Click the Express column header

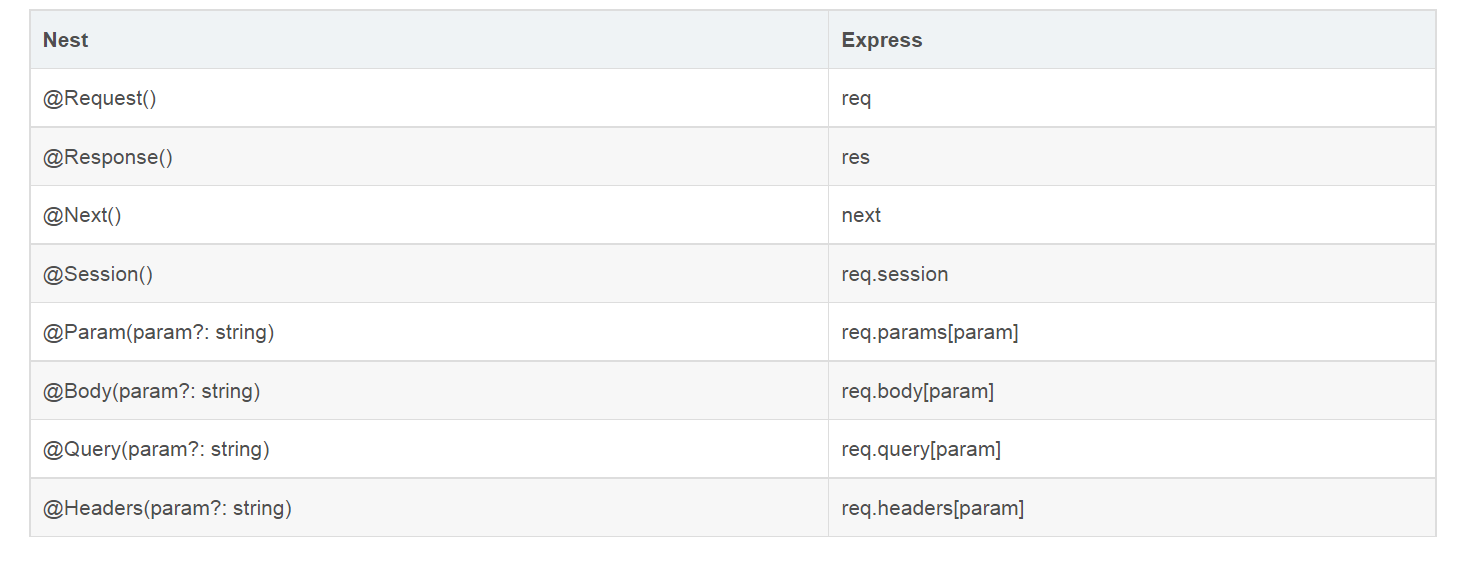881,40
